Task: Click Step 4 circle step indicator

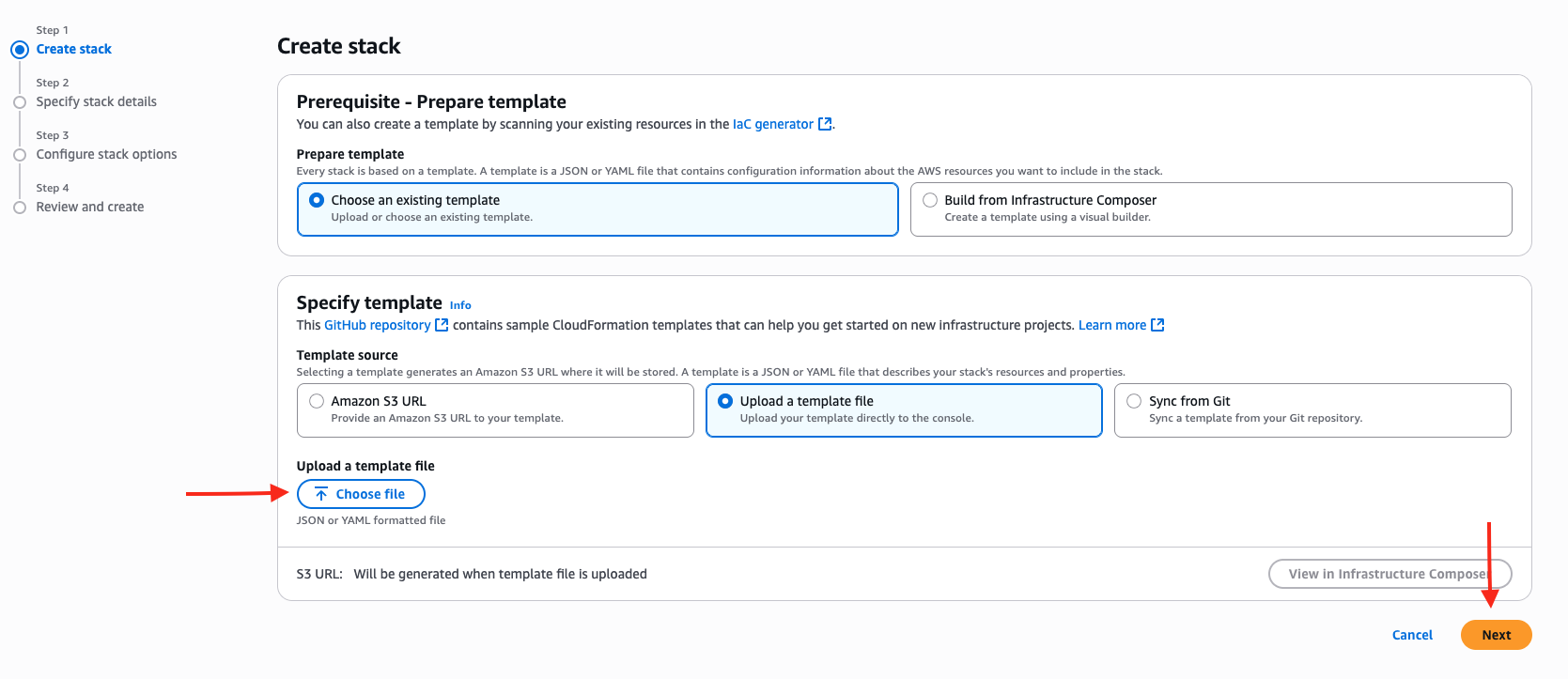Action: 20,208
